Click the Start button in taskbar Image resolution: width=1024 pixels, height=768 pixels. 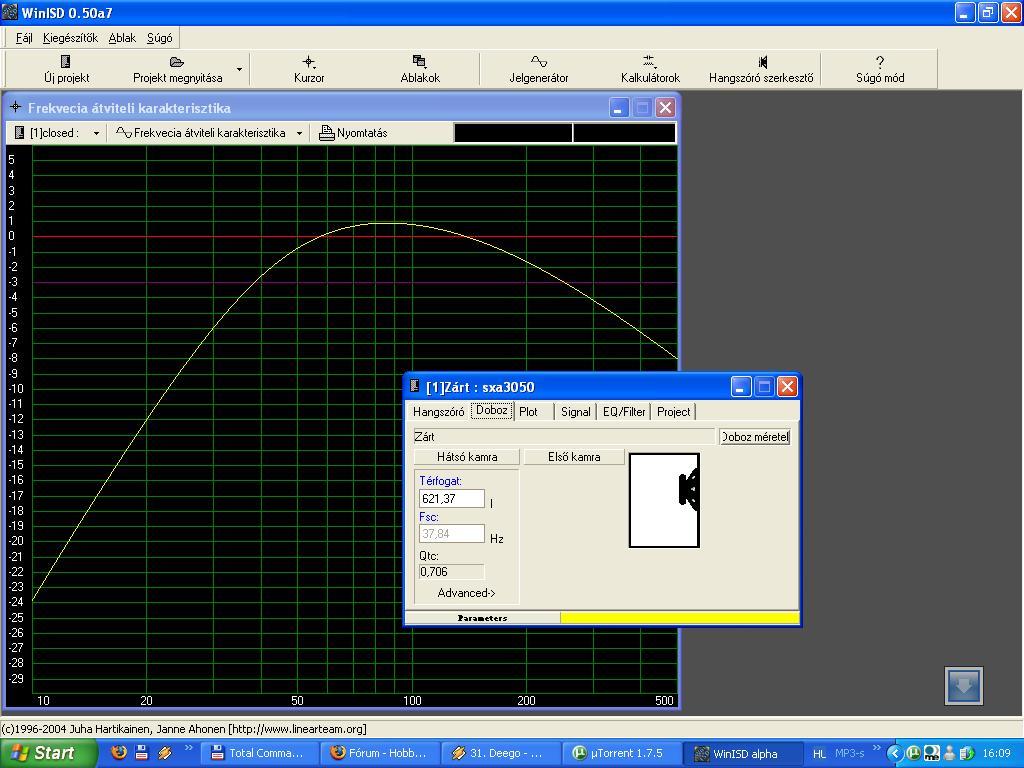49,753
